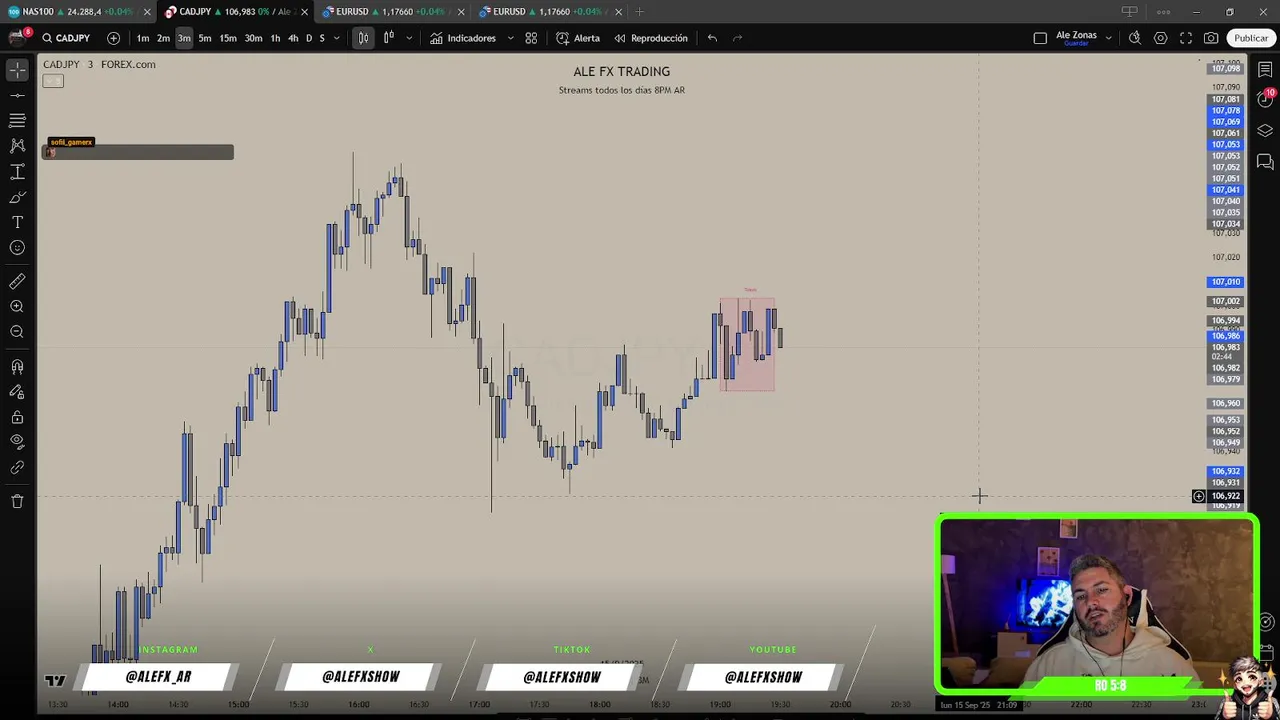This screenshot has width=1280, height=720.
Task: Click the redo arrow
Action: (738, 38)
